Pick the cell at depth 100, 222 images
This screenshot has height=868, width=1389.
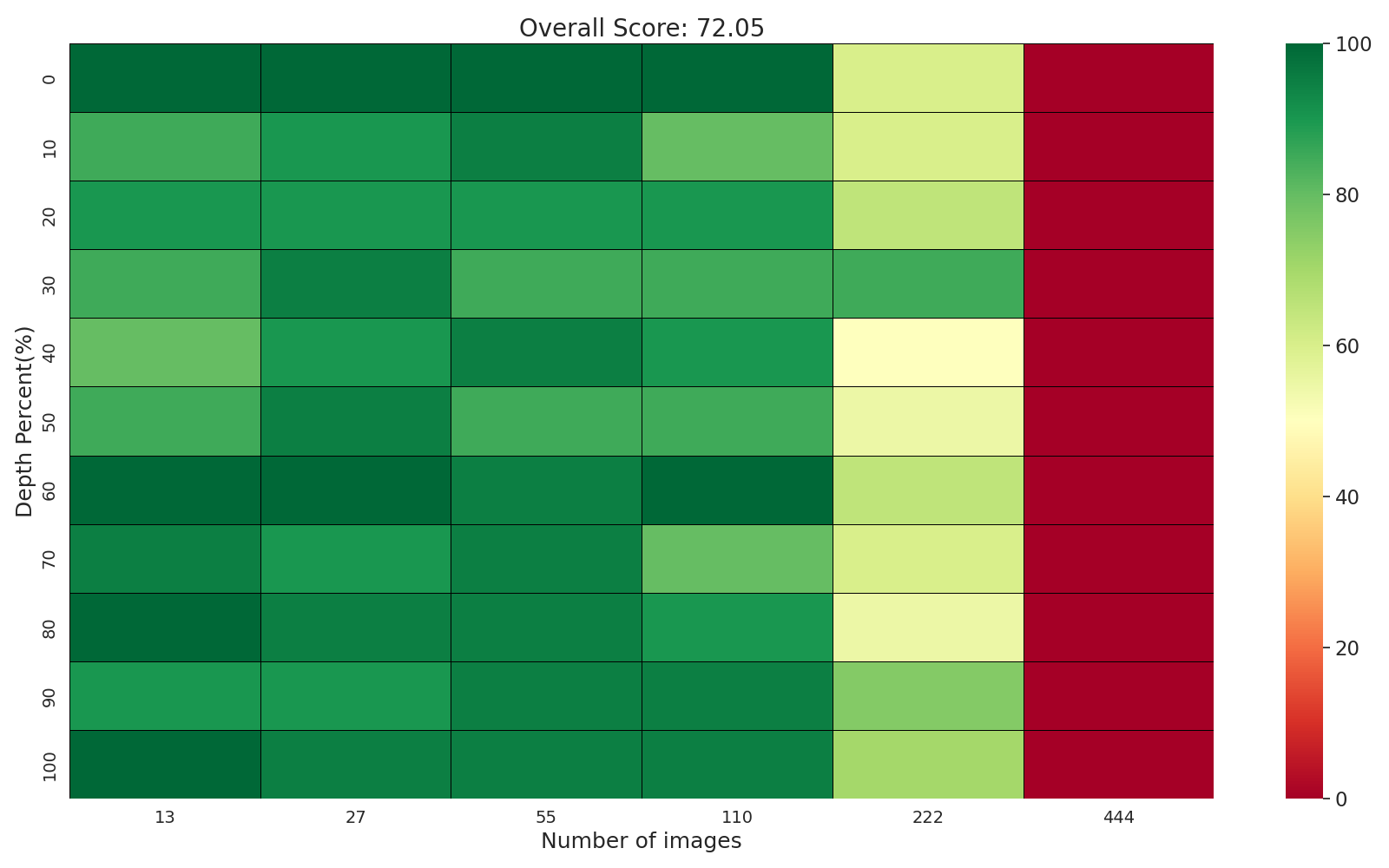(928, 764)
